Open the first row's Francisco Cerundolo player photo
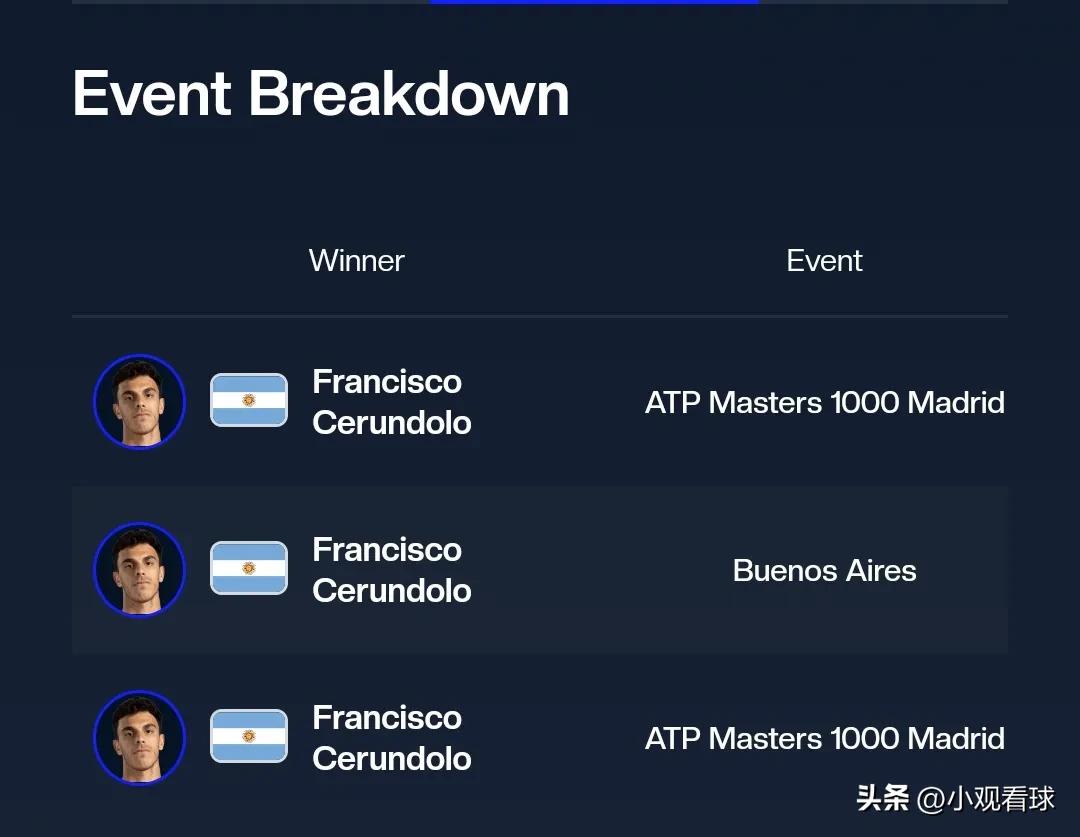The width and height of the screenshot is (1080, 837). coord(140,402)
